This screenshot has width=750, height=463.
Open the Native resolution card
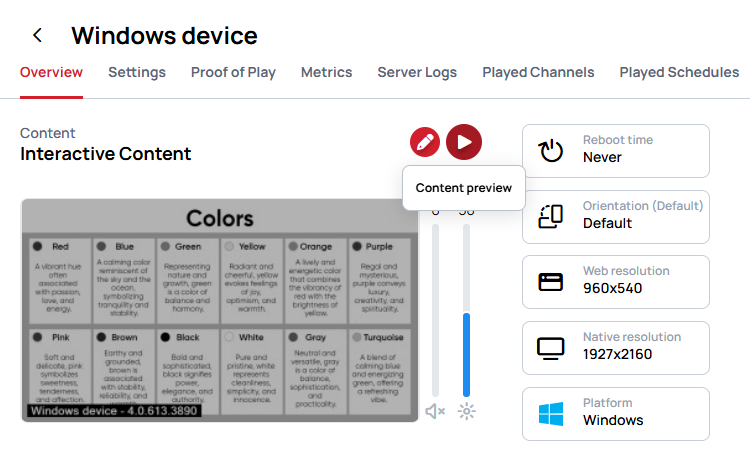click(x=616, y=348)
